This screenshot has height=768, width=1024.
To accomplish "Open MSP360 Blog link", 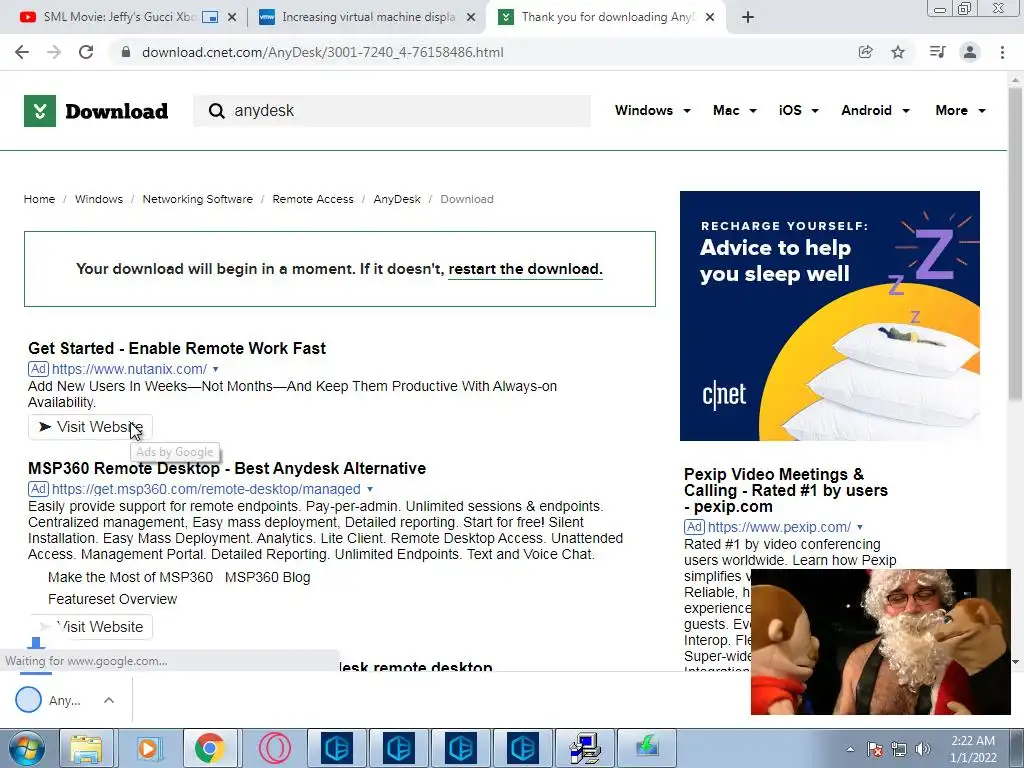I will 267,577.
